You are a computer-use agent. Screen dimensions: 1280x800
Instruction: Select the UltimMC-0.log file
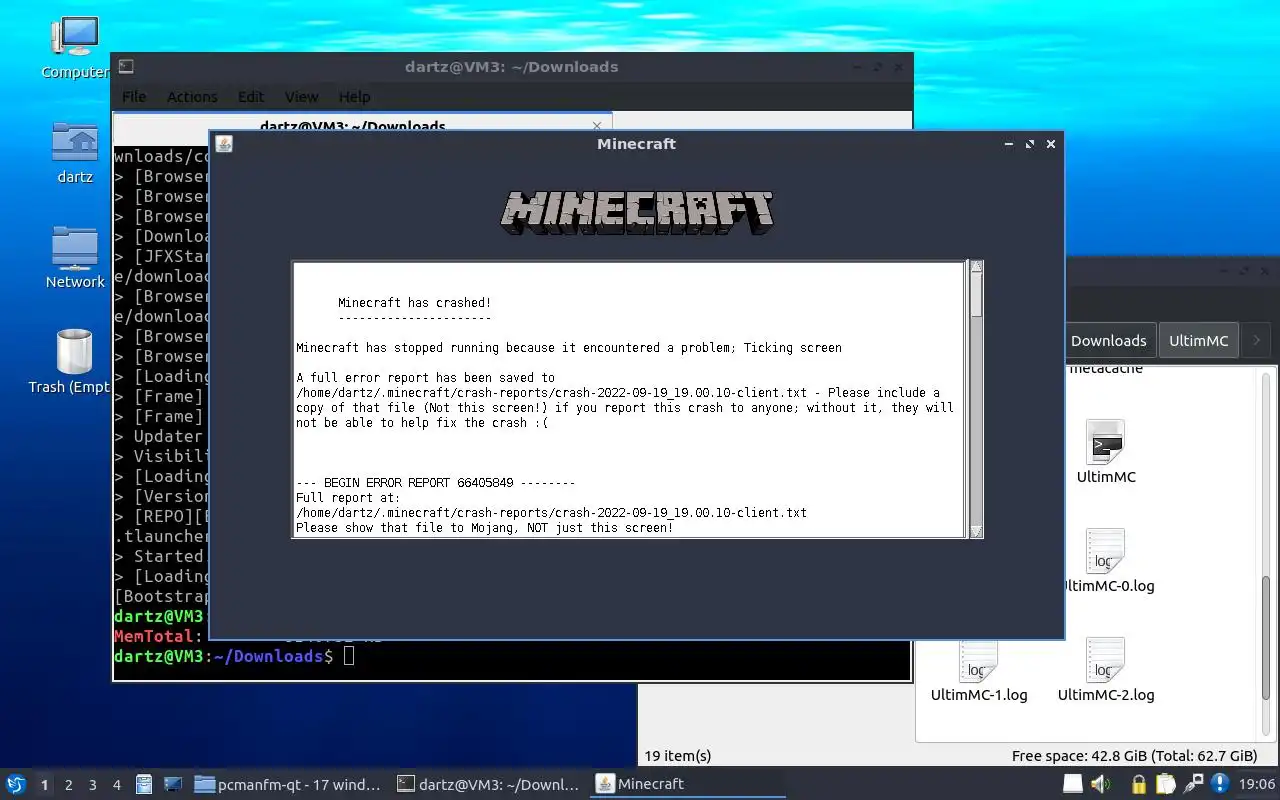[x=1106, y=562]
